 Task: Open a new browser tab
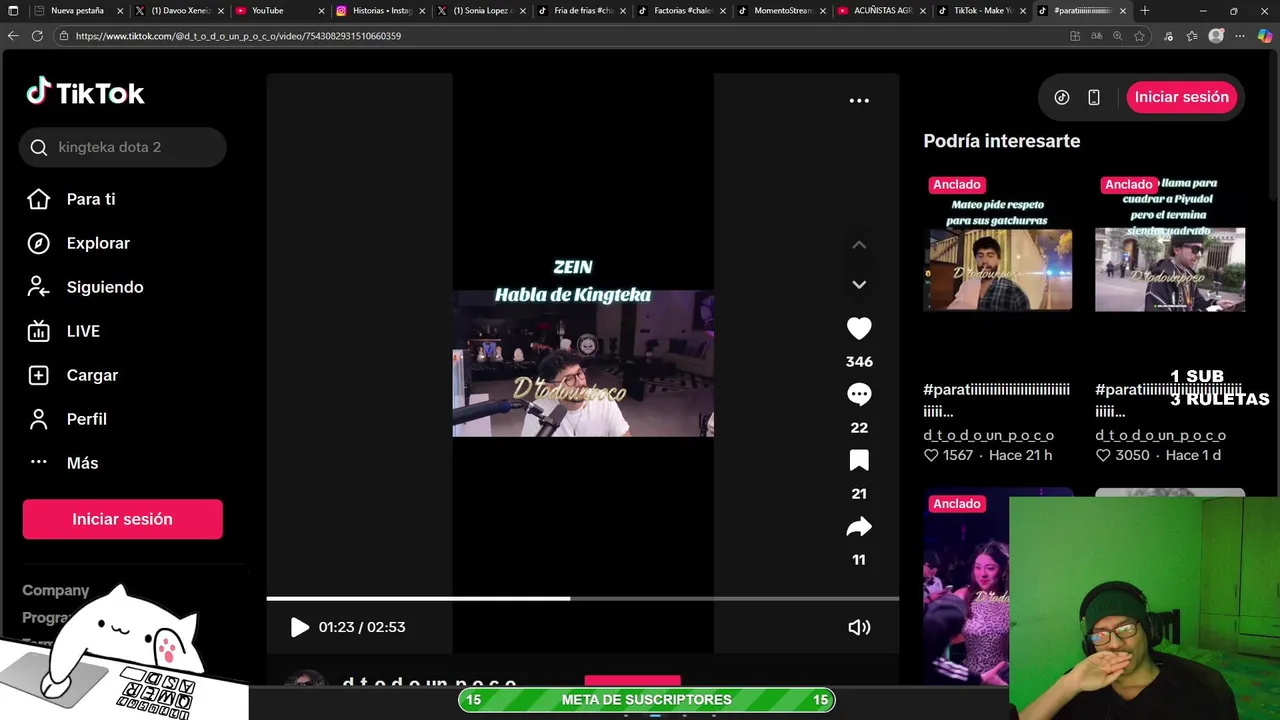click(1145, 10)
